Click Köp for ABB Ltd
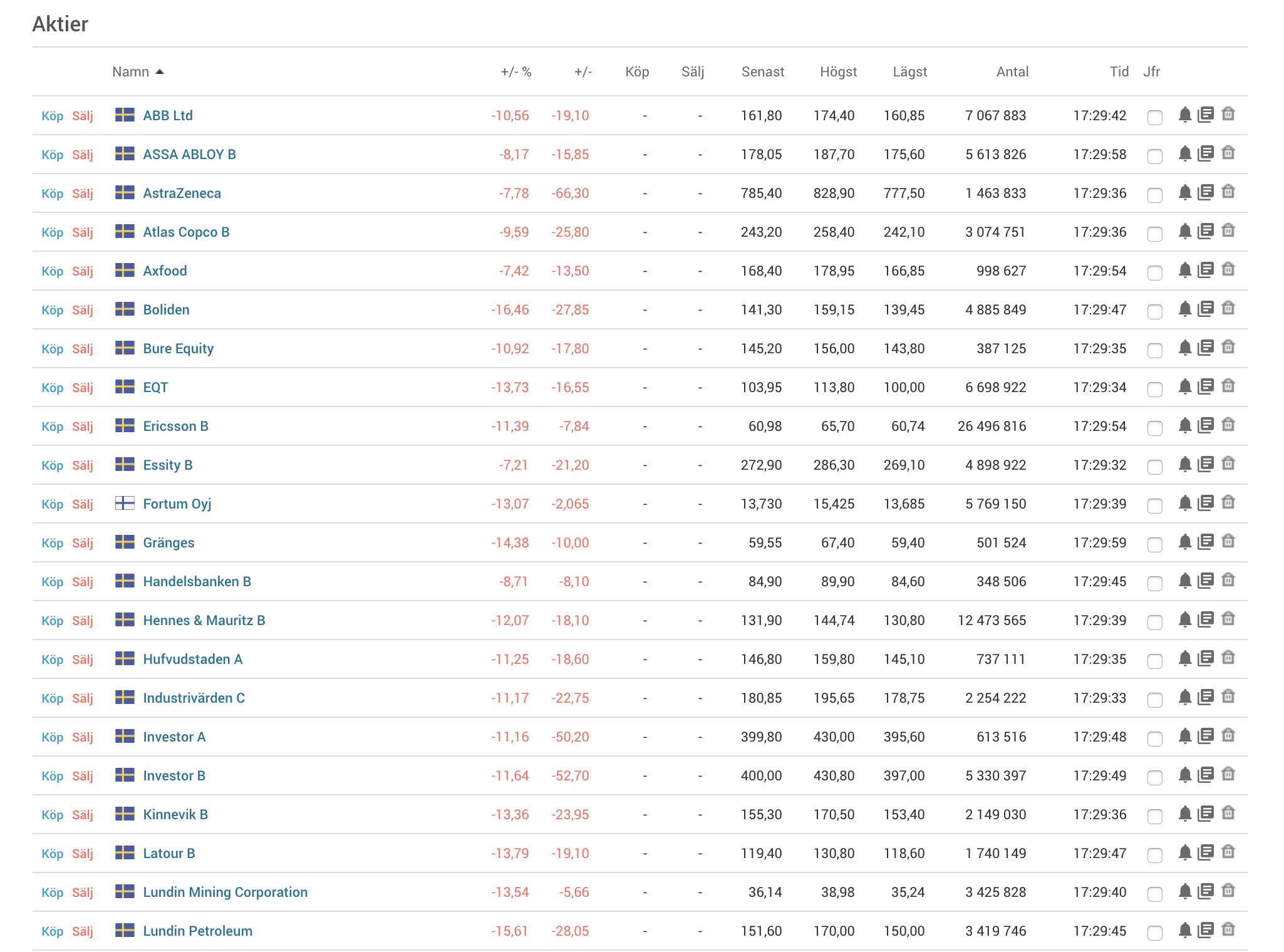 click(x=53, y=116)
